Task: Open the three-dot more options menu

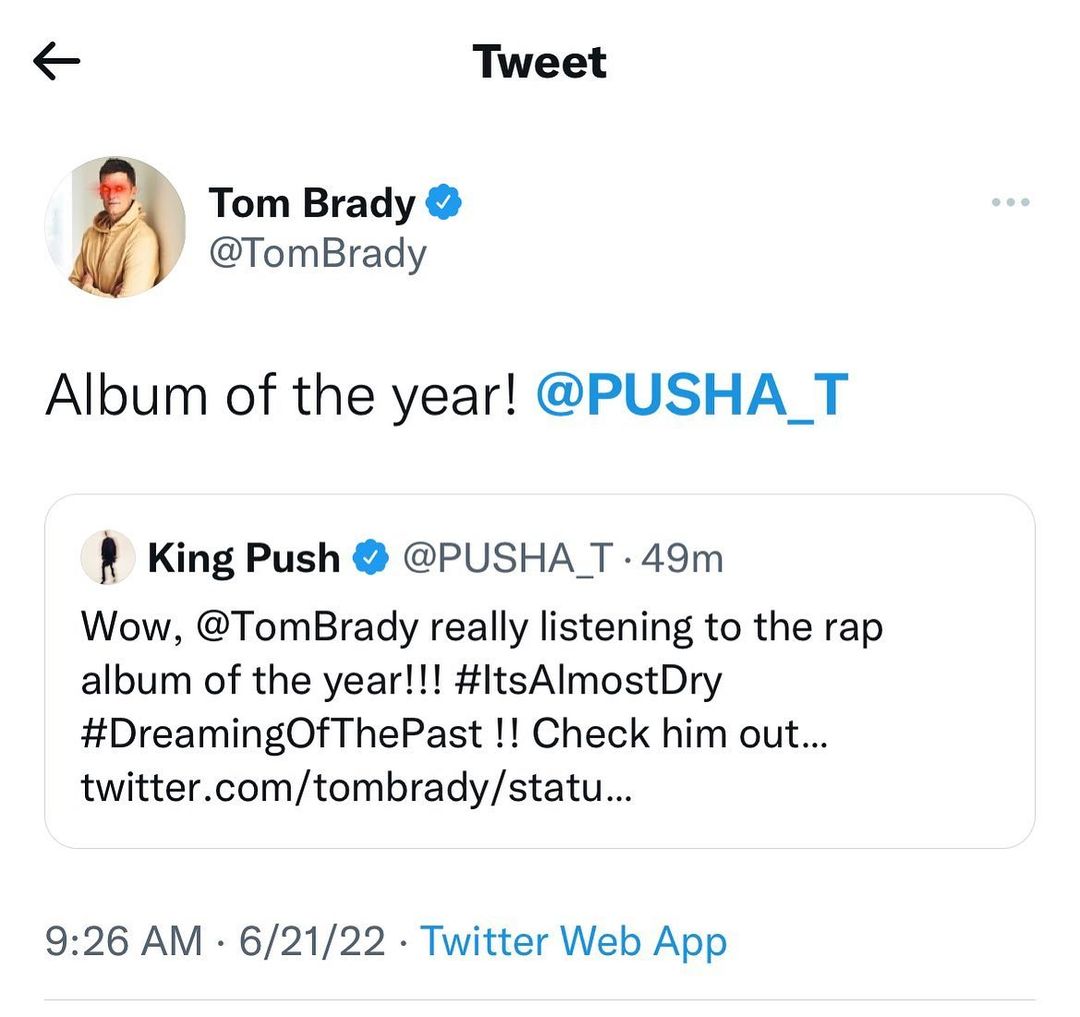Action: [1010, 203]
